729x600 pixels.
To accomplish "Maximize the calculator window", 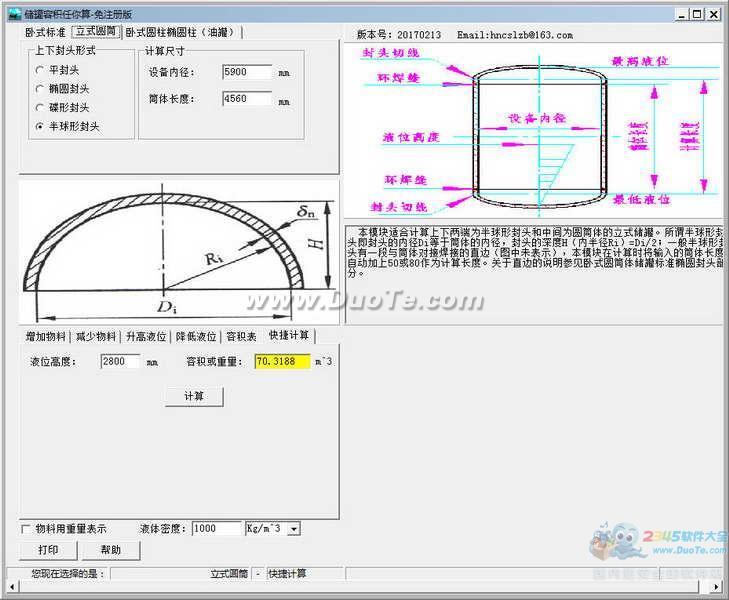I will [696, 14].
